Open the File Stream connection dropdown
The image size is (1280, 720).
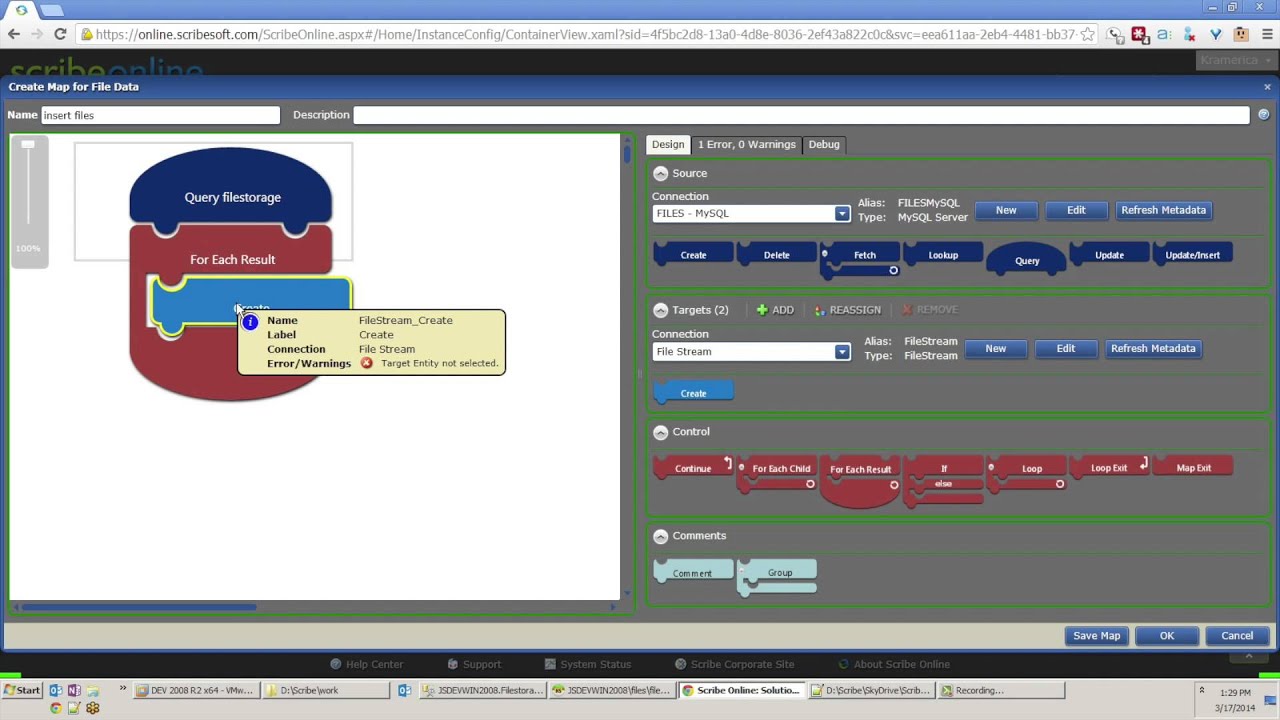point(842,351)
